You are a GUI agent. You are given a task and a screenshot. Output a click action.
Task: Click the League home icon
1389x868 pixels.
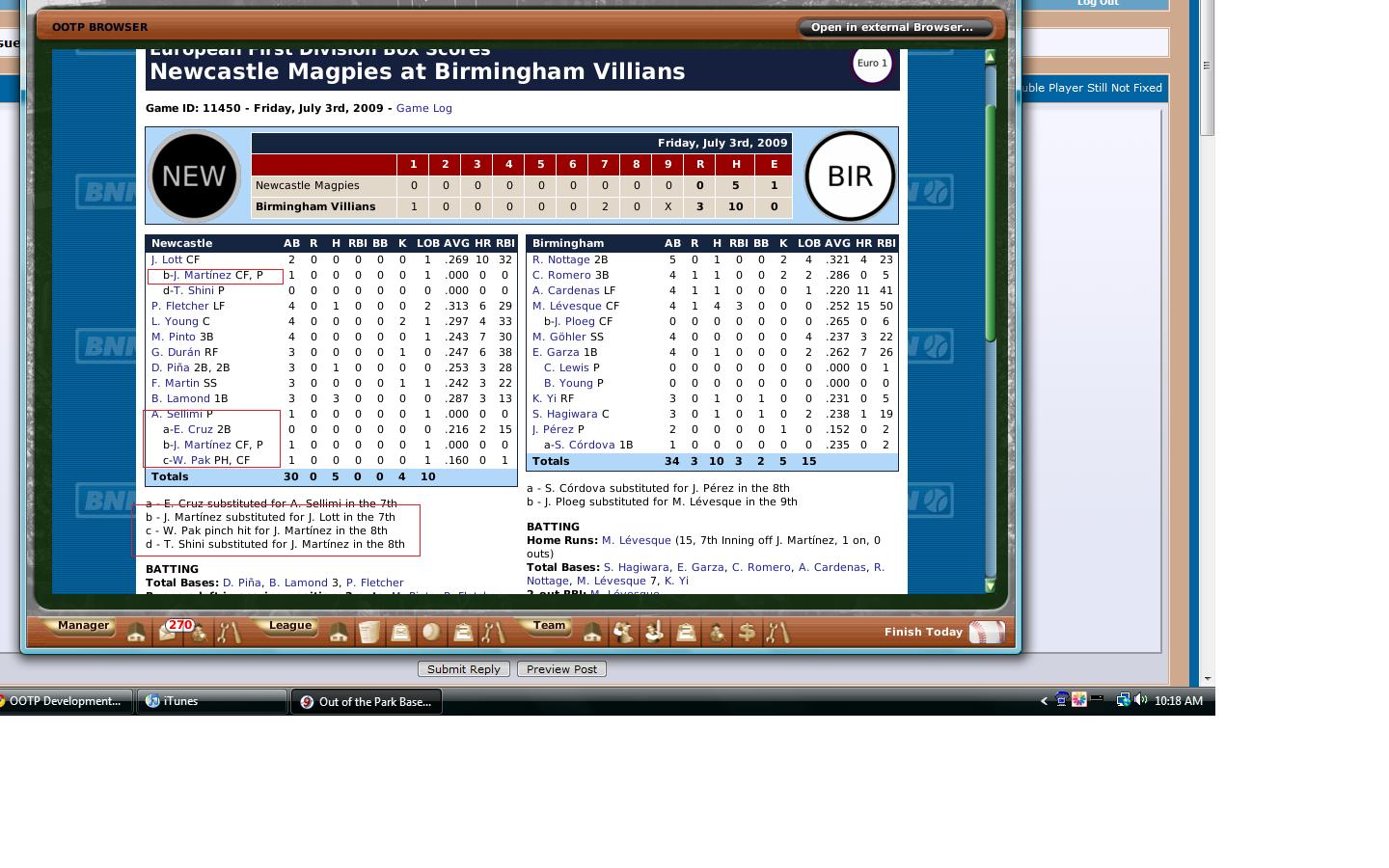tap(339, 633)
